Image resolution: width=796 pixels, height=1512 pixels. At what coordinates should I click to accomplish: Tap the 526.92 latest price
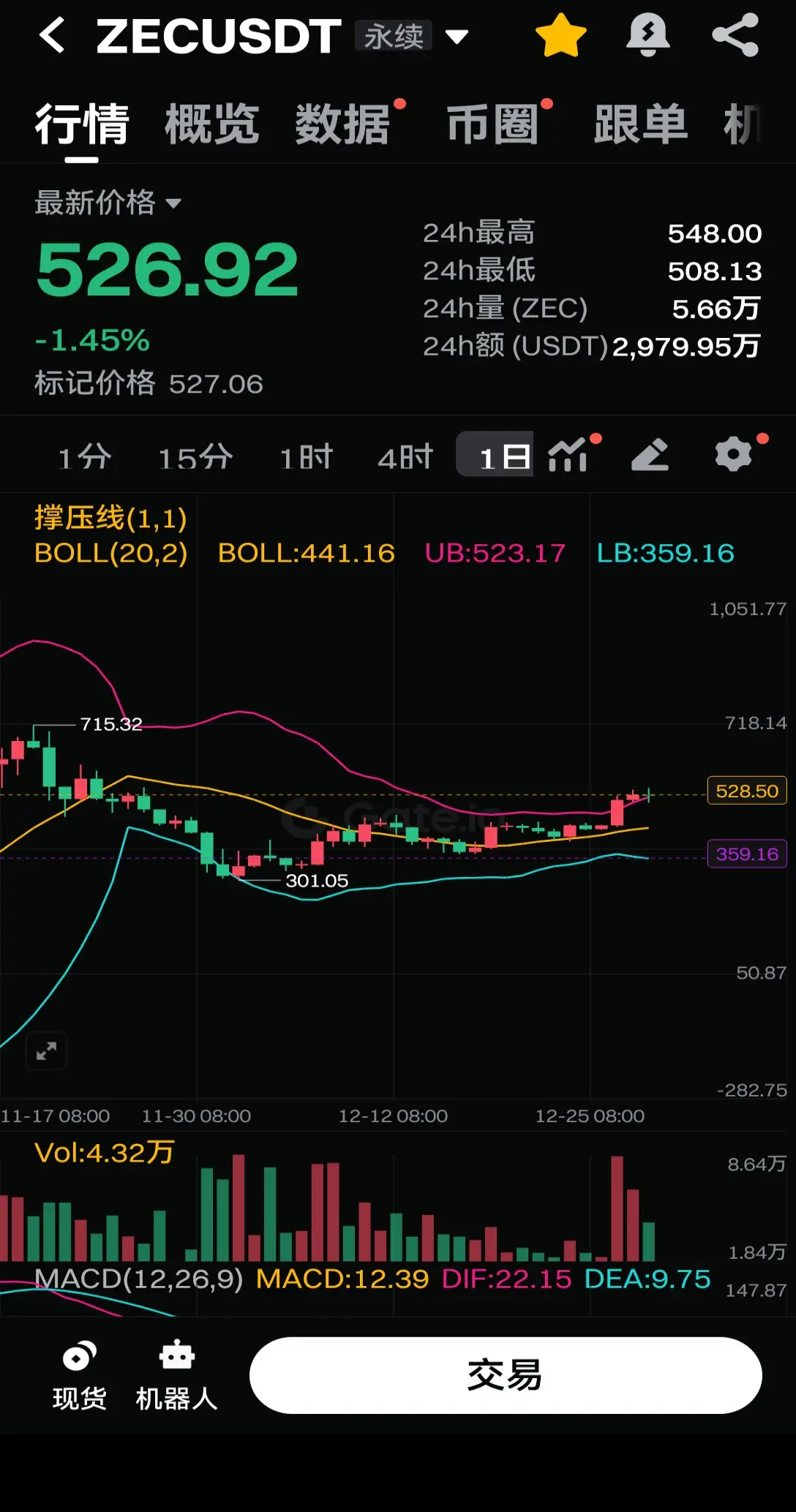[168, 271]
